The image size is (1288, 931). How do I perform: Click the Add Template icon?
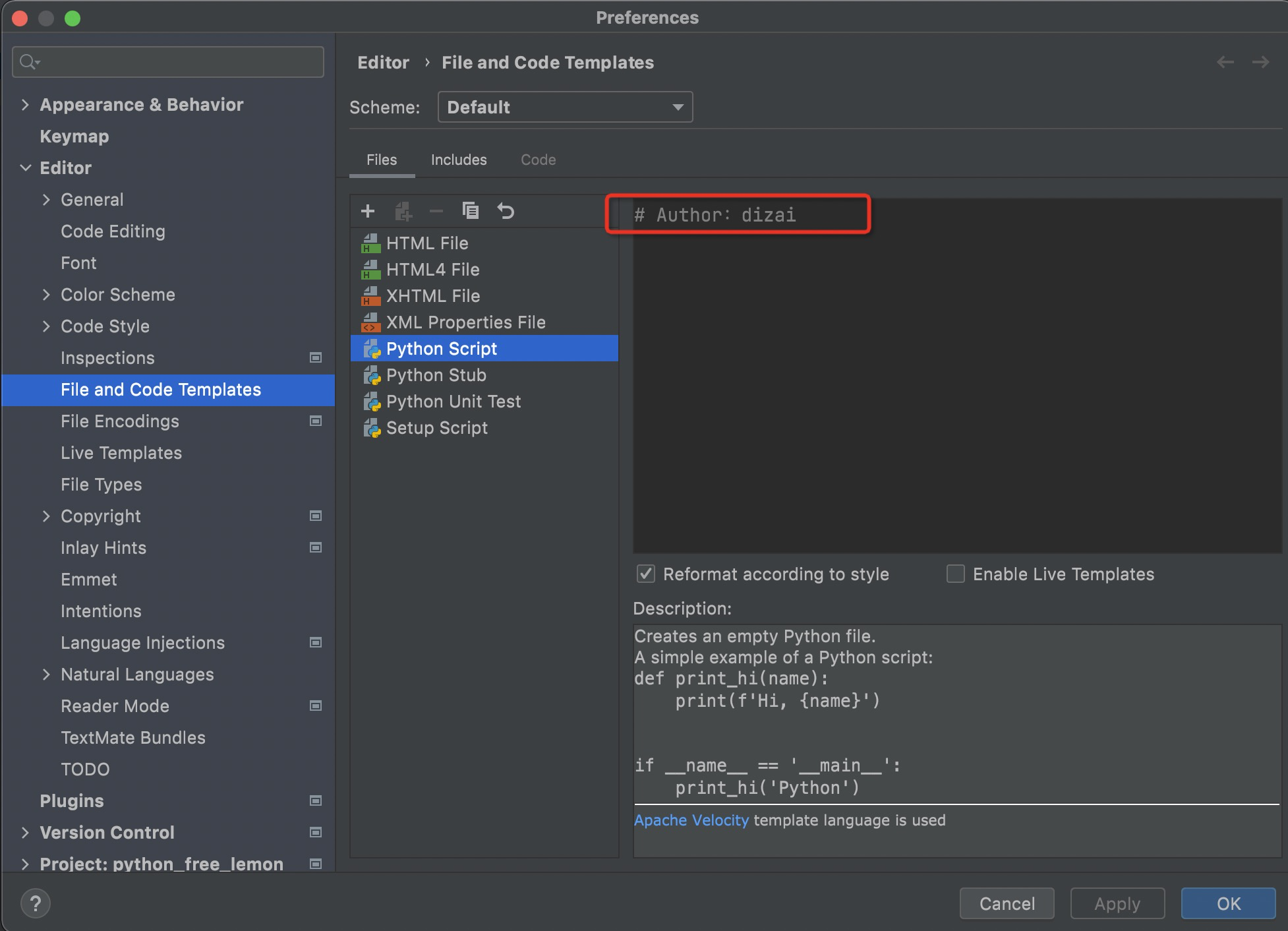tap(368, 211)
